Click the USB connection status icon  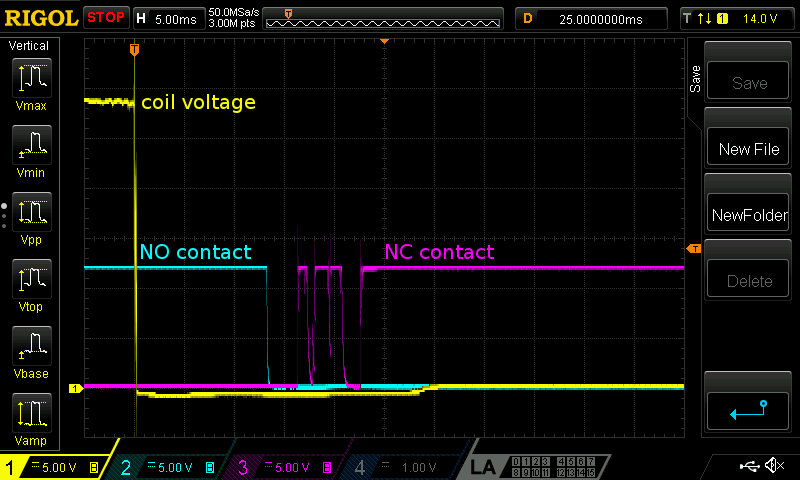[749, 466]
